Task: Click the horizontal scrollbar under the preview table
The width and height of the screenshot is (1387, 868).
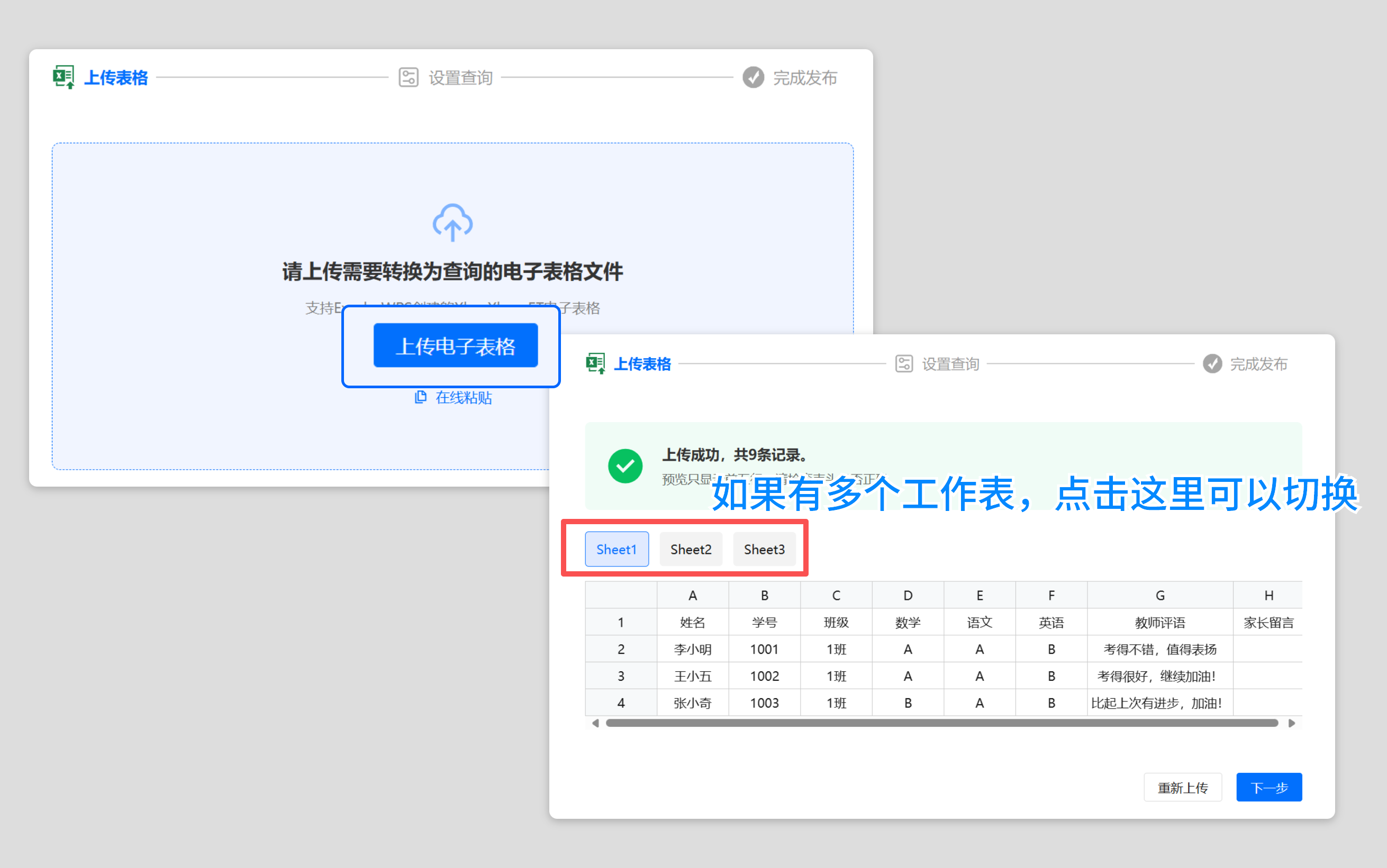Action: coord(942,723)
